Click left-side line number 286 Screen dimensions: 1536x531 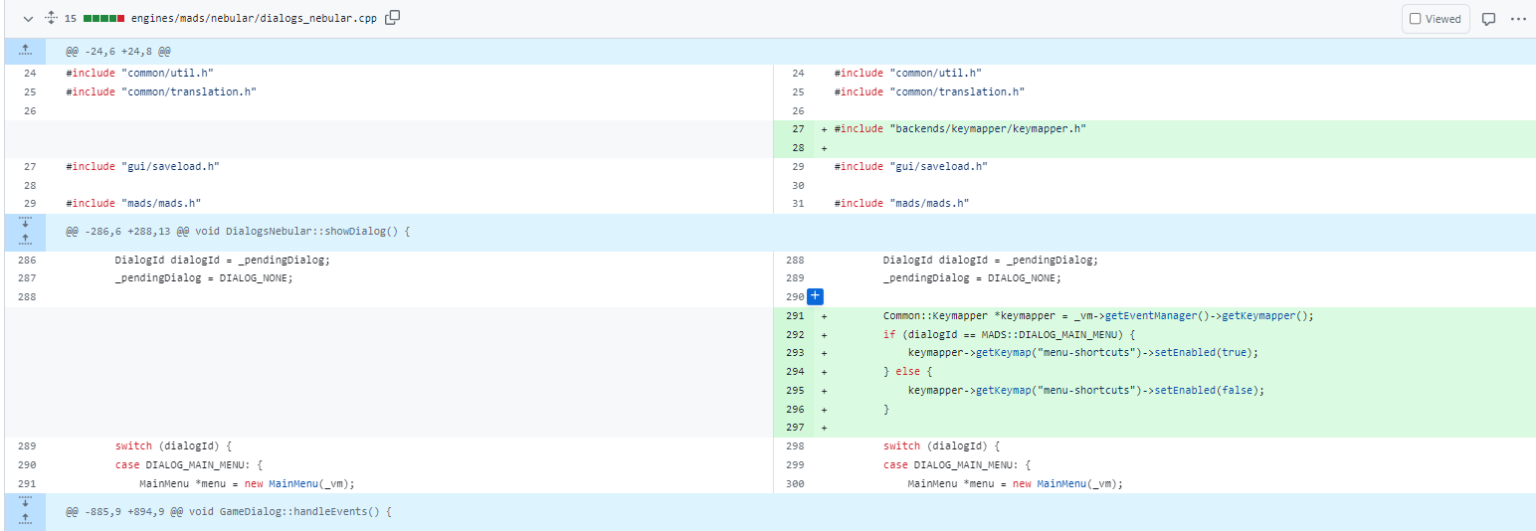pos(29,260)
